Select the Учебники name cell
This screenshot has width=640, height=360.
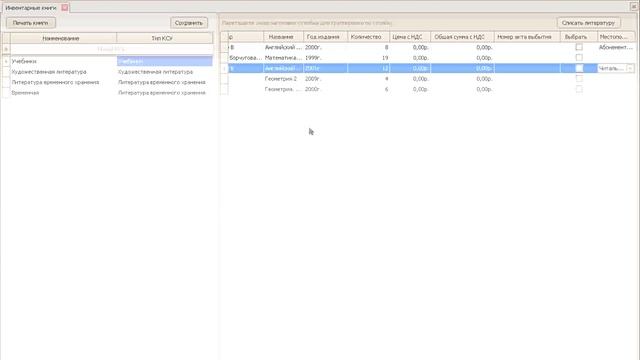pos(63,61)
